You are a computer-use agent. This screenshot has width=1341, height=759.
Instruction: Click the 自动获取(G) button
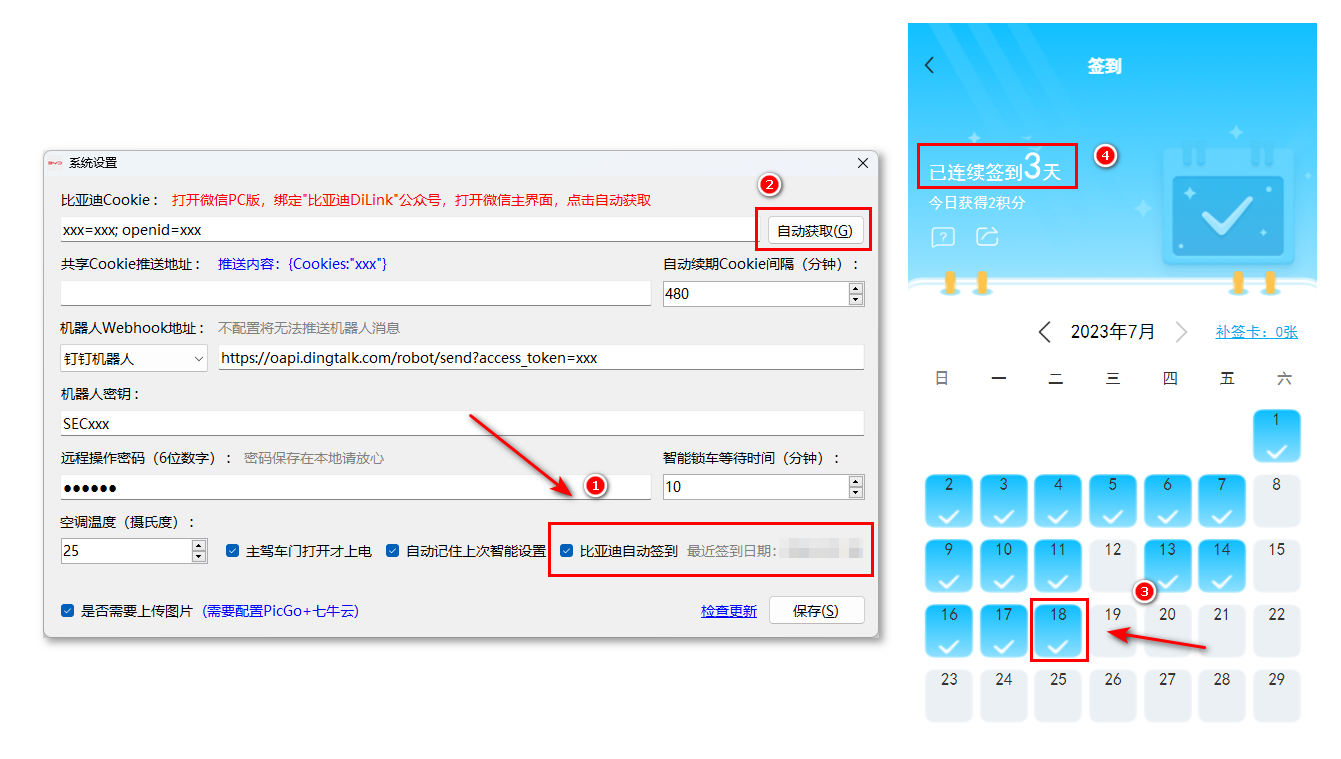(815, 230)
